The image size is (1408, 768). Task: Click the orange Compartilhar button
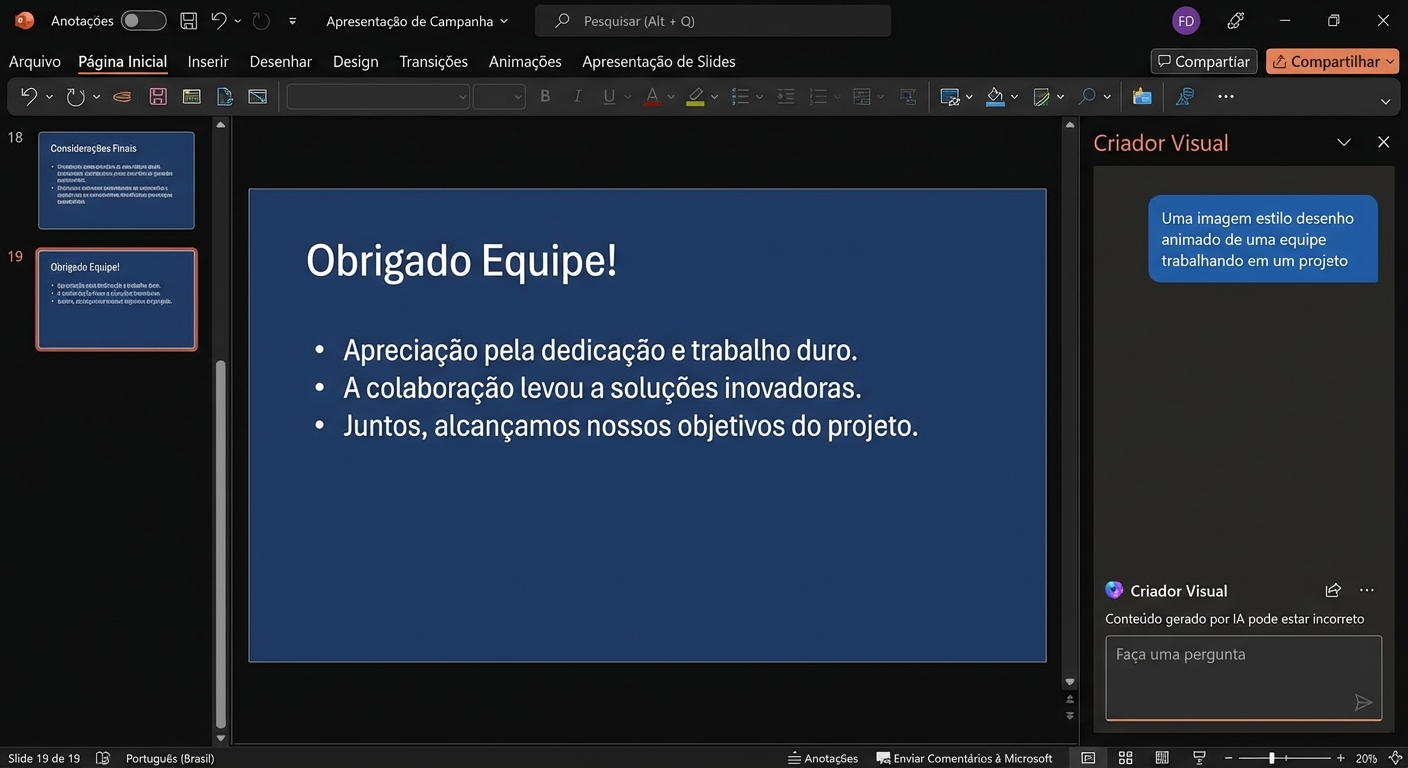pyautogui.click(x=1332, y=61)
